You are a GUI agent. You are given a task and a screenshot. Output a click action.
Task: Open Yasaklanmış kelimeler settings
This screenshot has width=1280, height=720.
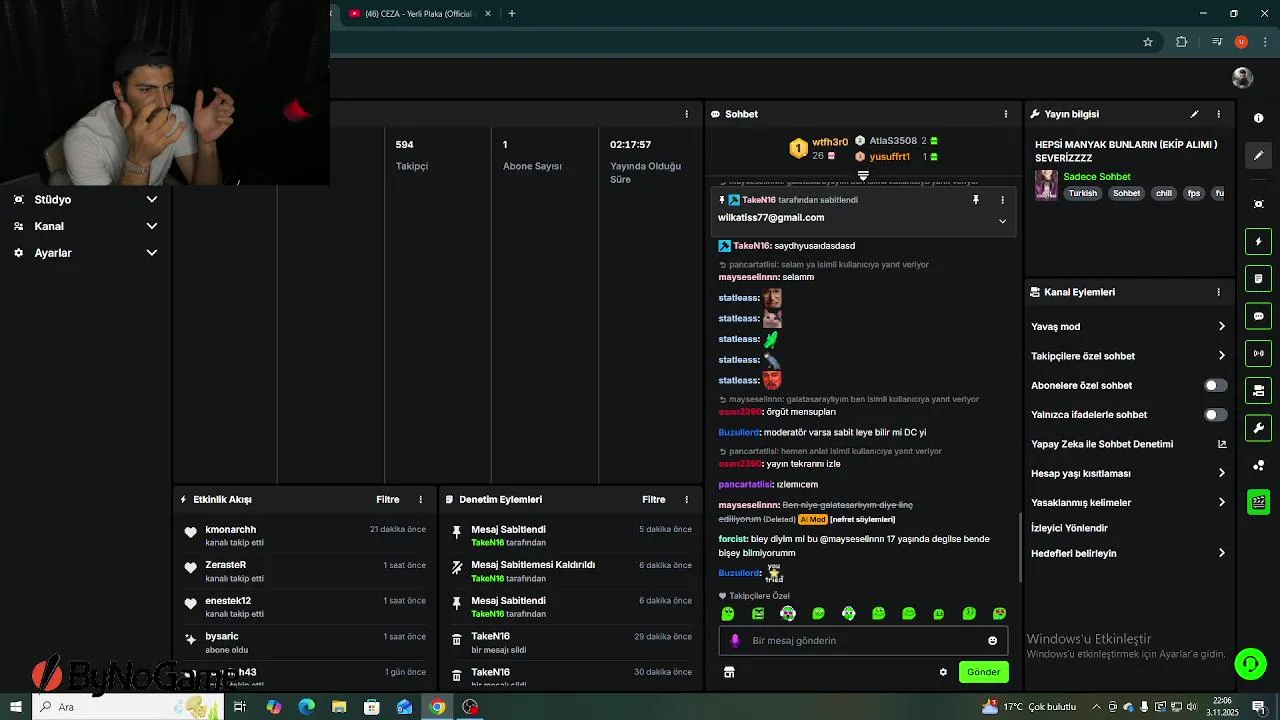tap(1221, 502)
